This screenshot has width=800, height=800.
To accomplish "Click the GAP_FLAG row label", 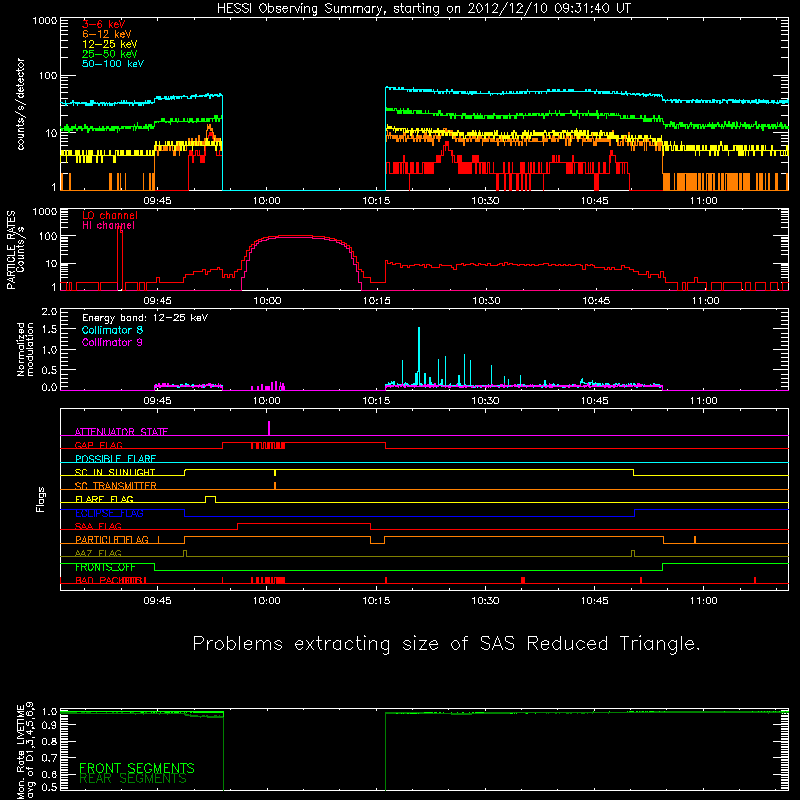I will point(98,445).
